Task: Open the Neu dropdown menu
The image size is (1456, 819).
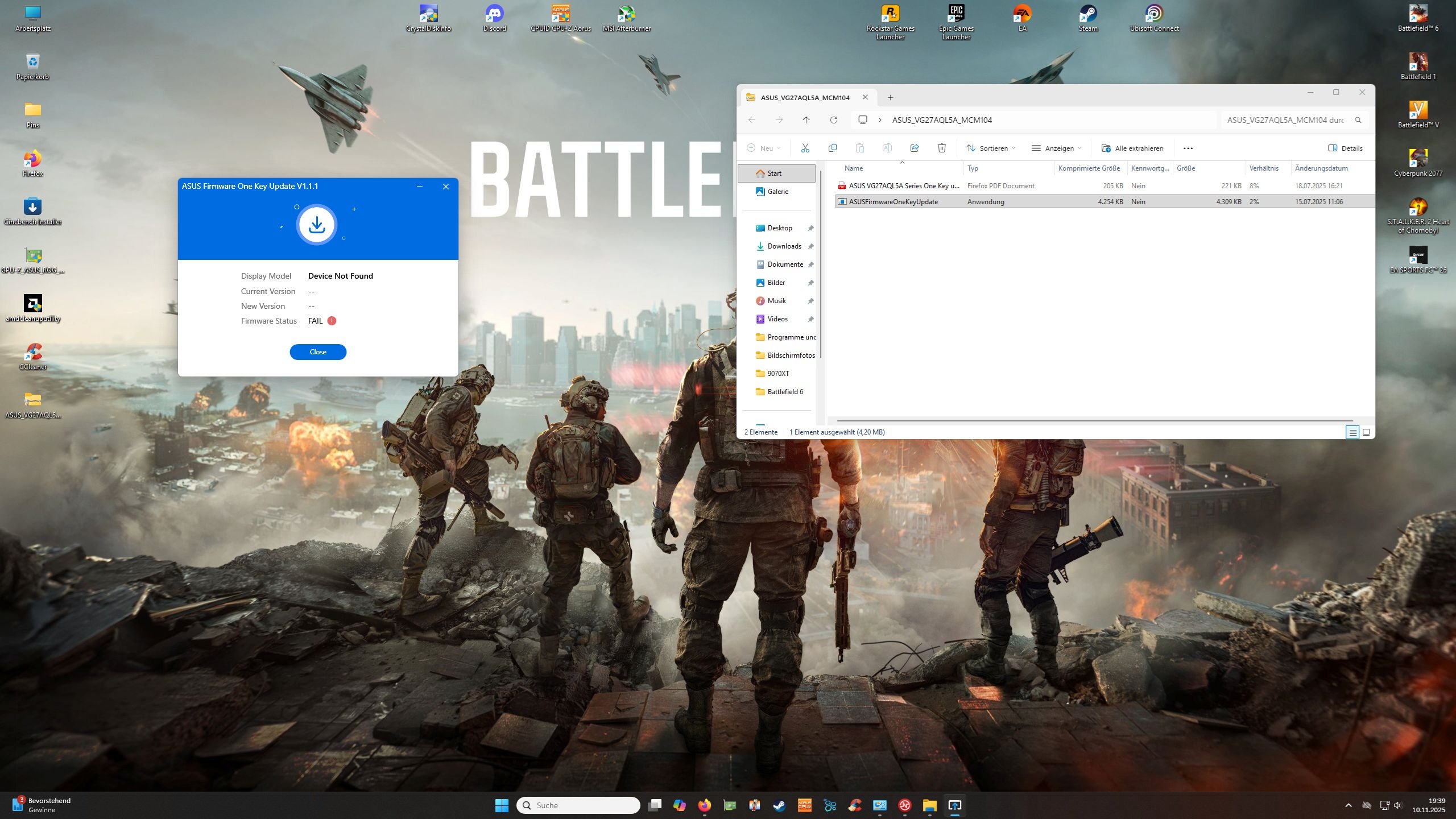Action: [763, 148]
